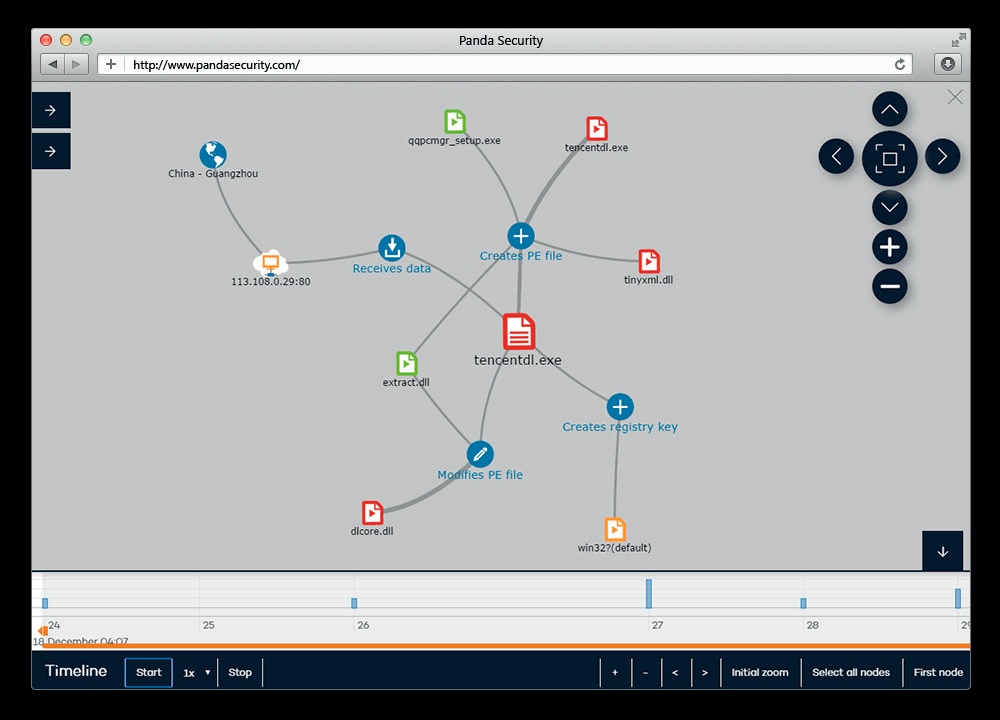This screenshot has width=1000, height=720.
Task: Reload the page with the refresh icon
Action: 900,64
